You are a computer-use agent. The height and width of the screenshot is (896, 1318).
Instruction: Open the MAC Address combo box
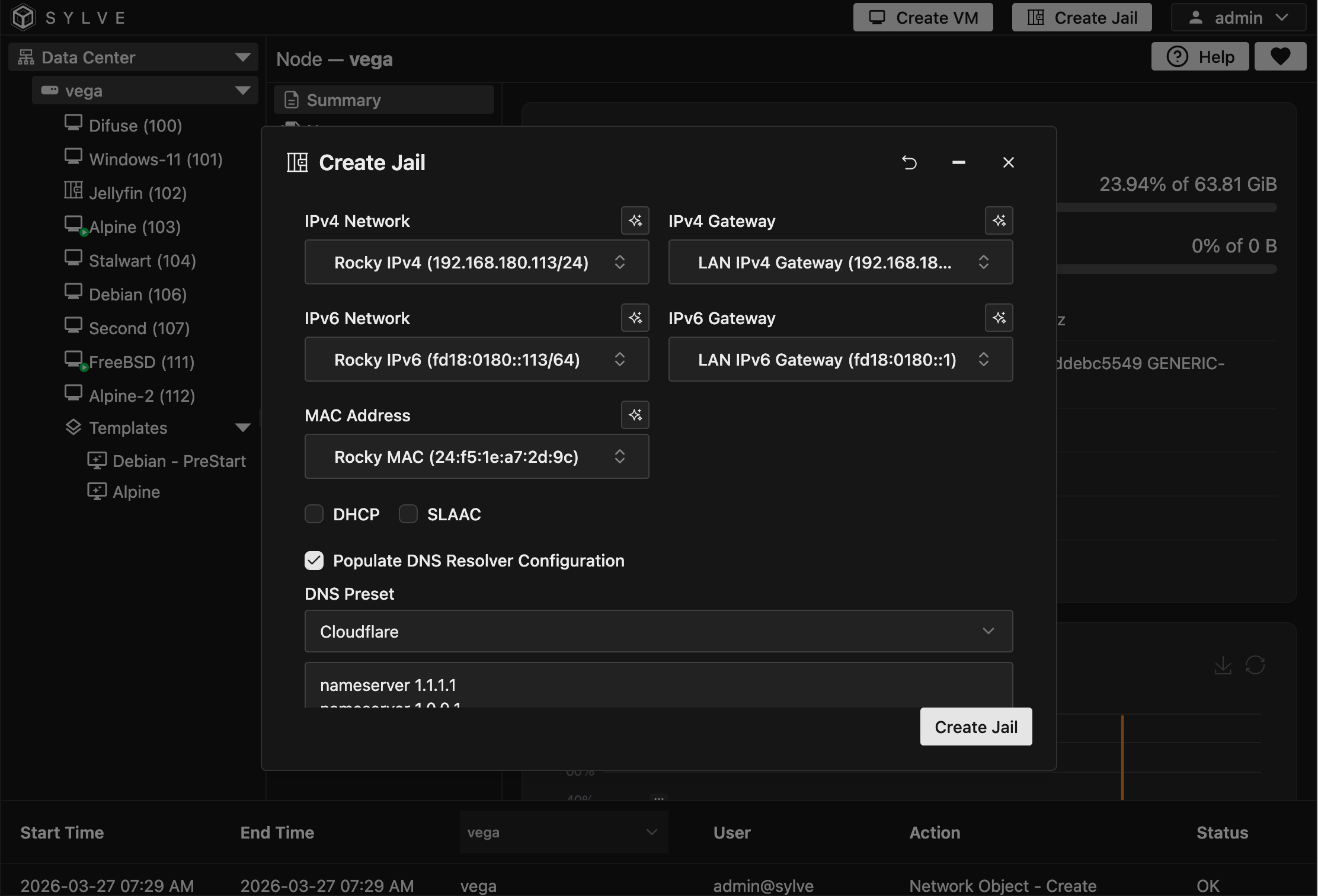pyautogui.click(x=477, y=456)
